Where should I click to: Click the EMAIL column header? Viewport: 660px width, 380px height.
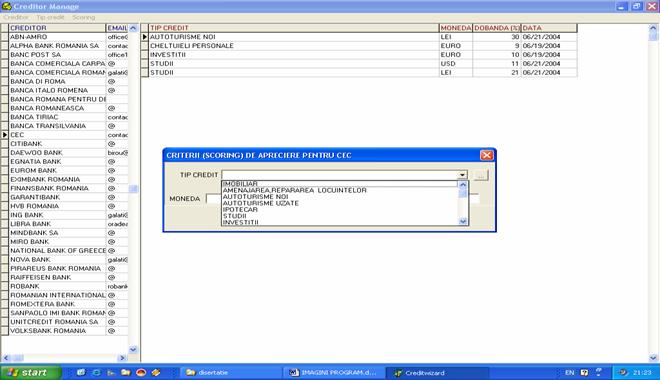[117, 28]
